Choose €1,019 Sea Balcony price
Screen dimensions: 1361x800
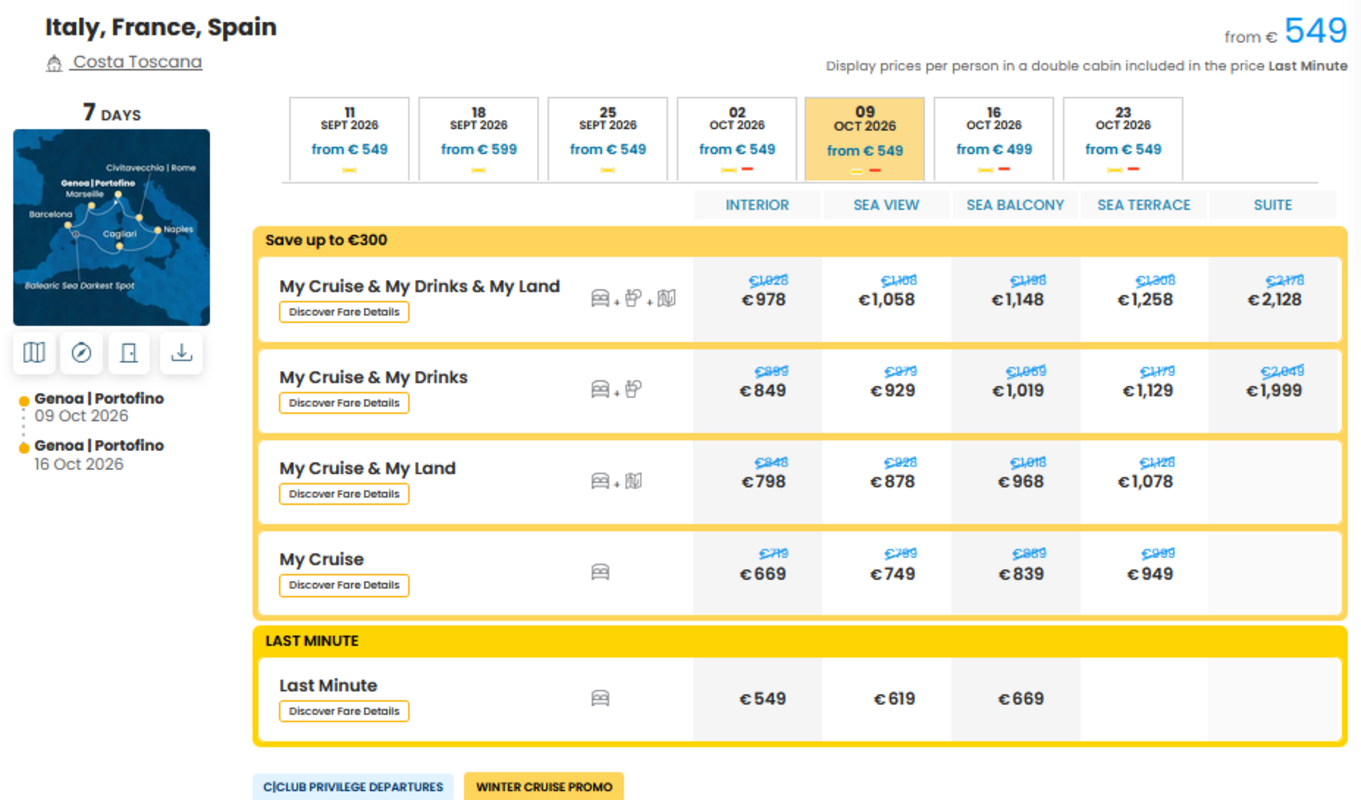[x=1017, y=390]
